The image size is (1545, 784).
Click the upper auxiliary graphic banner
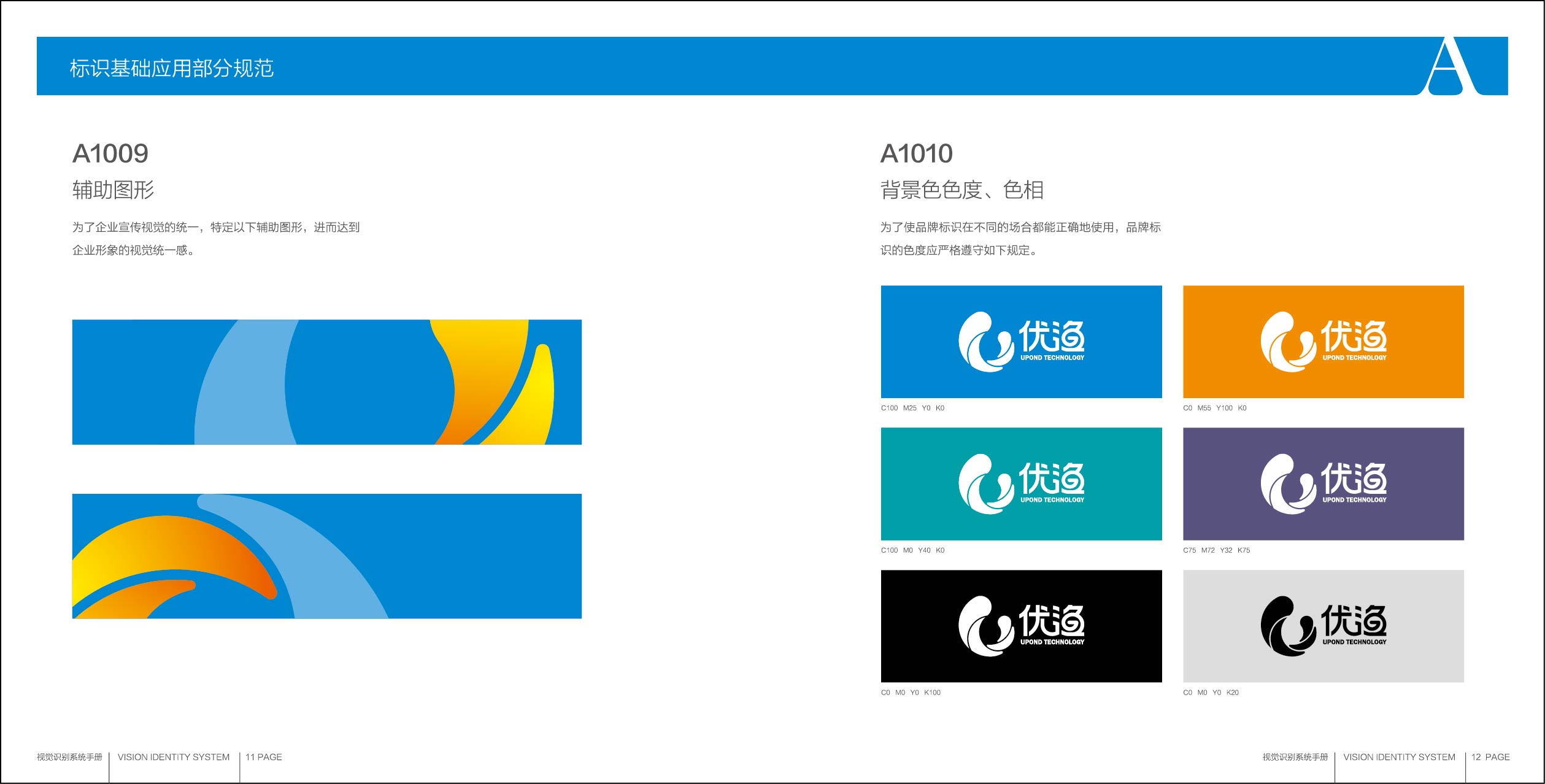(x=326, y=382)
